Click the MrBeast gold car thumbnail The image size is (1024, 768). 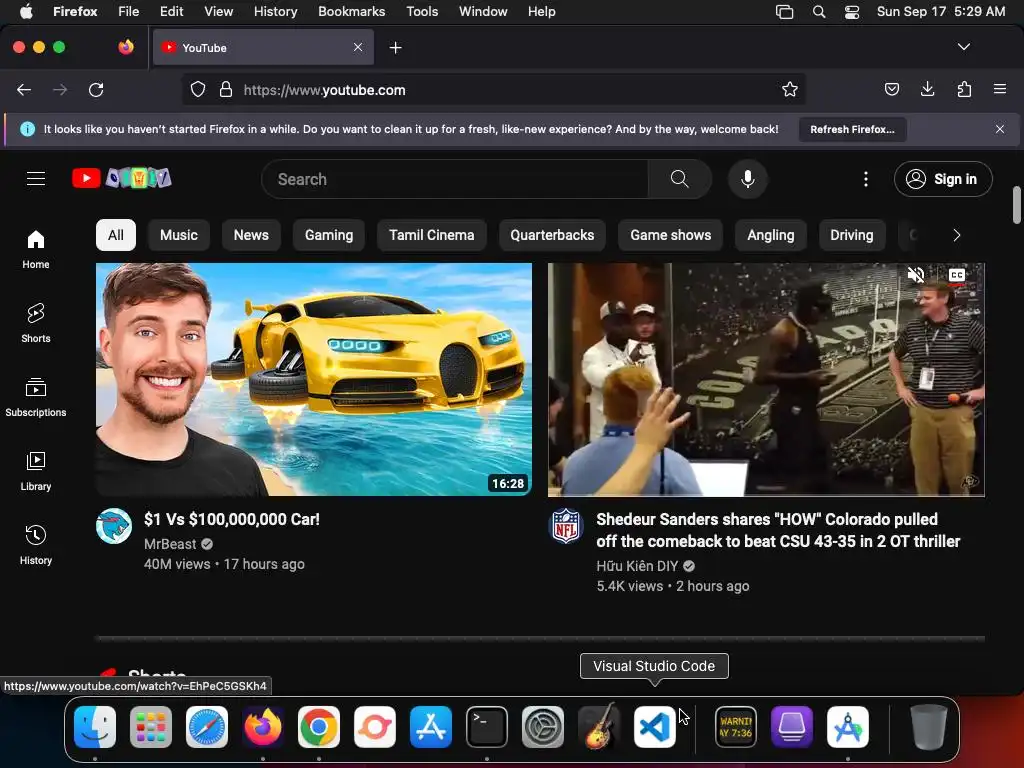point(313,379)
